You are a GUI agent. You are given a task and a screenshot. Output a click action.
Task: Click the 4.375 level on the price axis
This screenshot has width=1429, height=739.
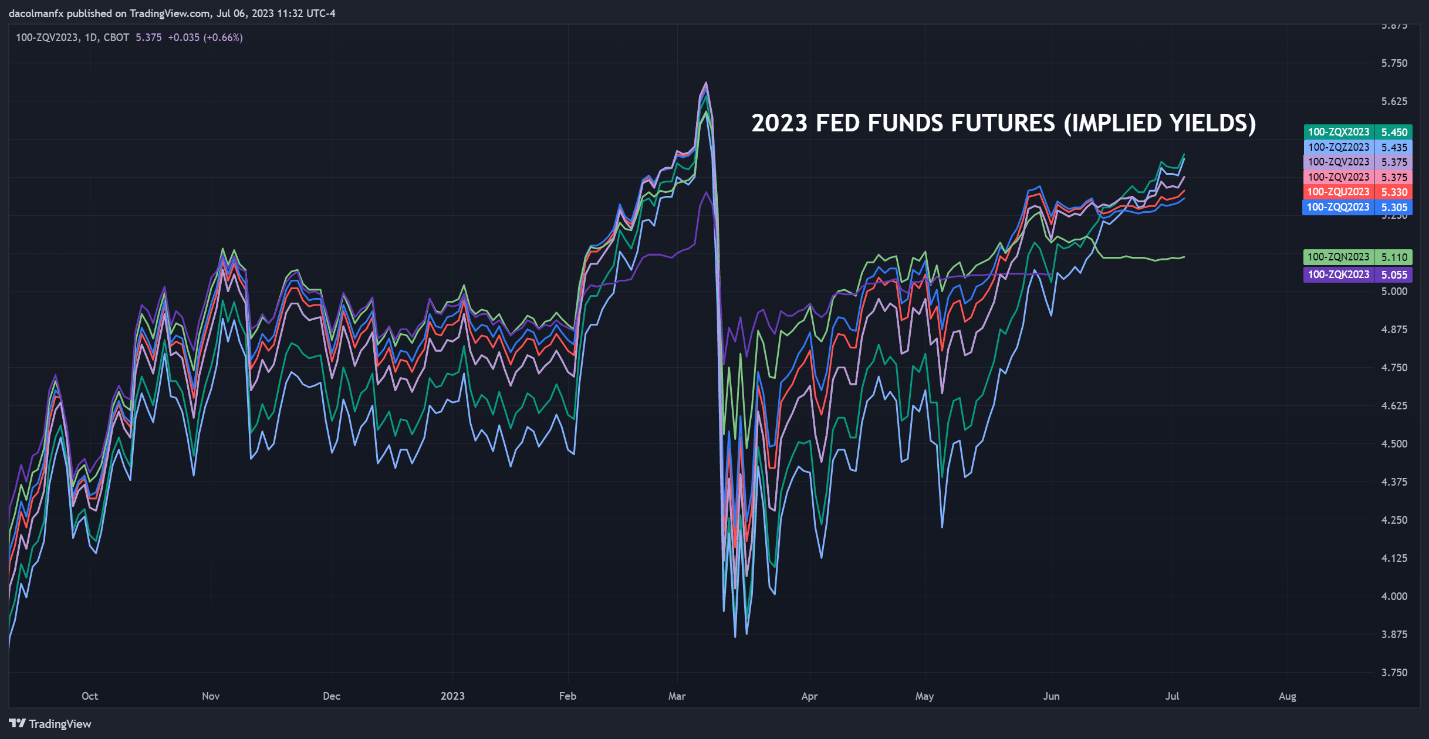1393,482
